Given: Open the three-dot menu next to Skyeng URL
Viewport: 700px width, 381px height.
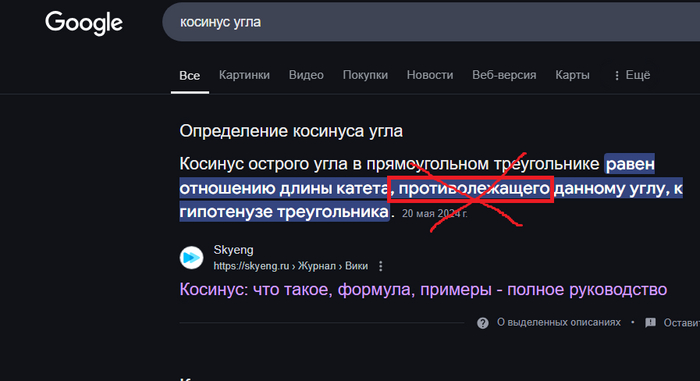Looking at the screenshot, I should coord(380,266).
